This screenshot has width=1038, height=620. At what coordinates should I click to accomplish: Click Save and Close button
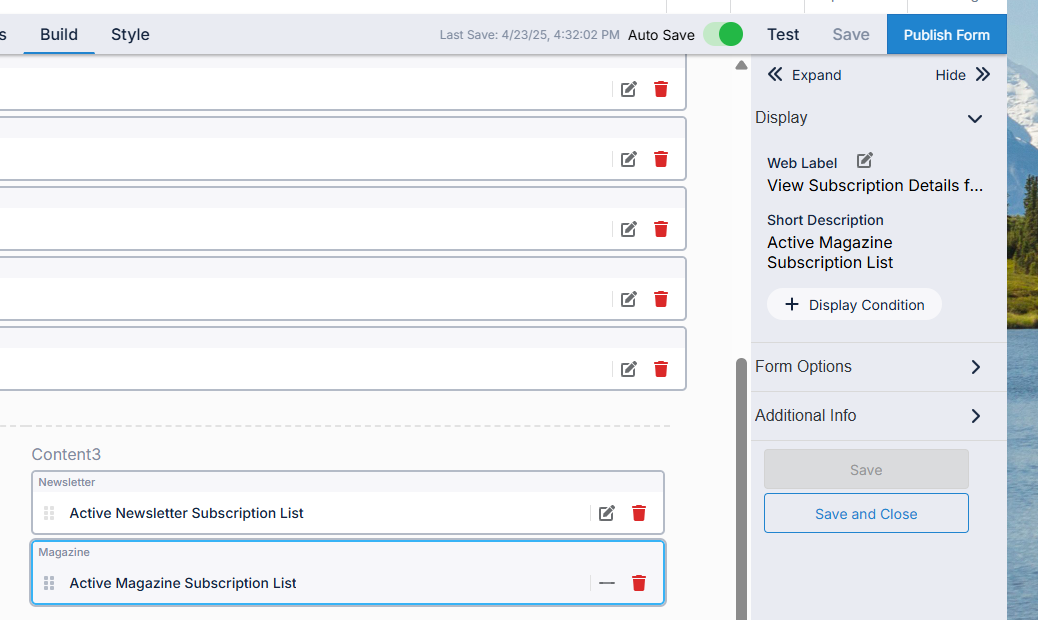866,514
